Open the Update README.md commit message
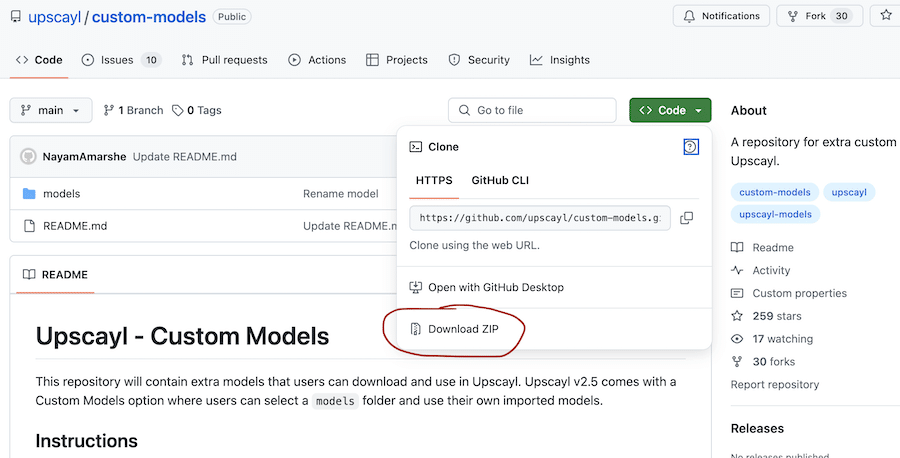 click(185, 157)
